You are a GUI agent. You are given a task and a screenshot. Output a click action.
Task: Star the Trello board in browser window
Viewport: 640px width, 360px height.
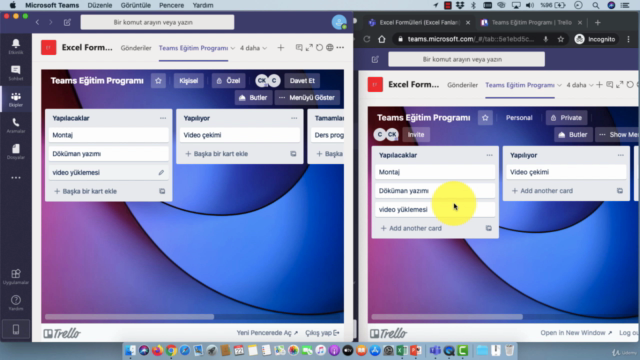point(485,118)
